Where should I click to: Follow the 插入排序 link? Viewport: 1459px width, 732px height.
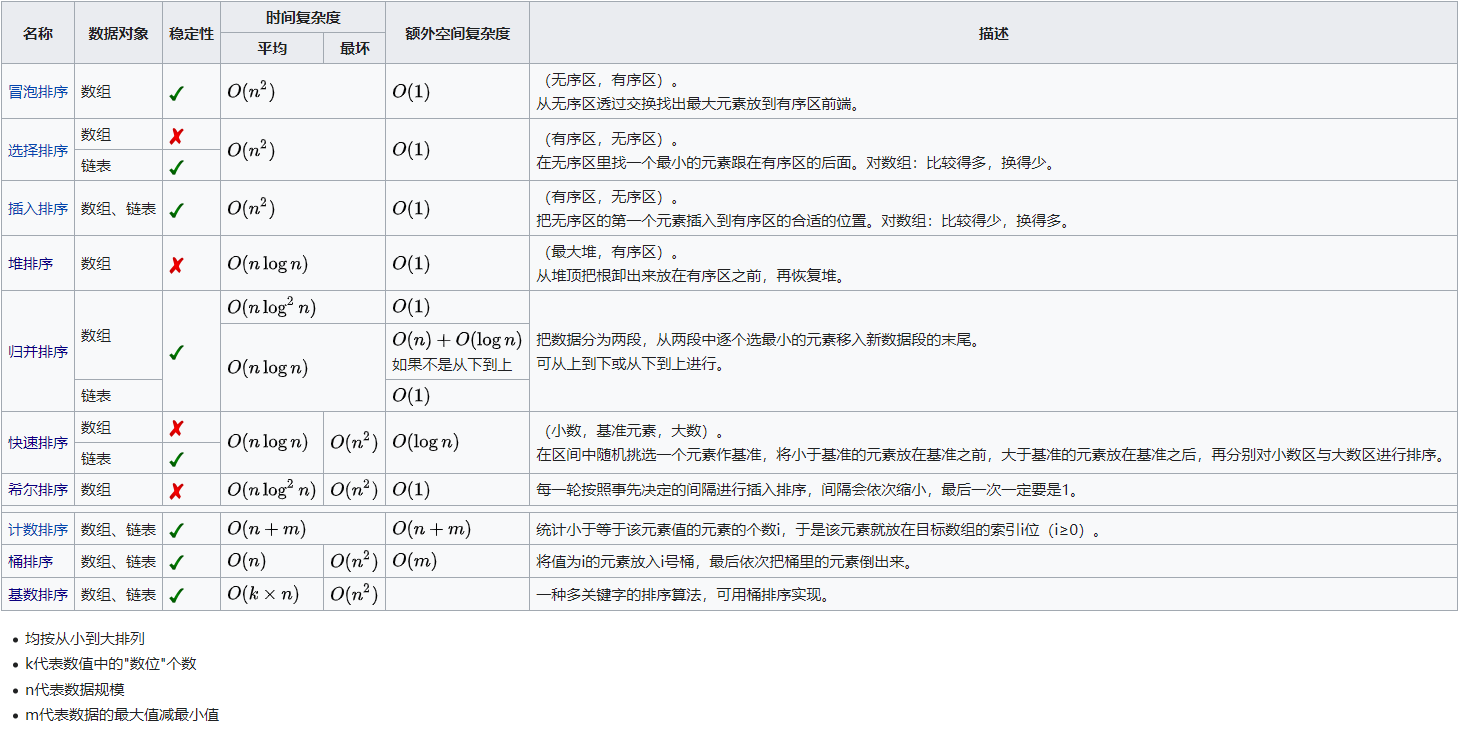coord(38,209)
